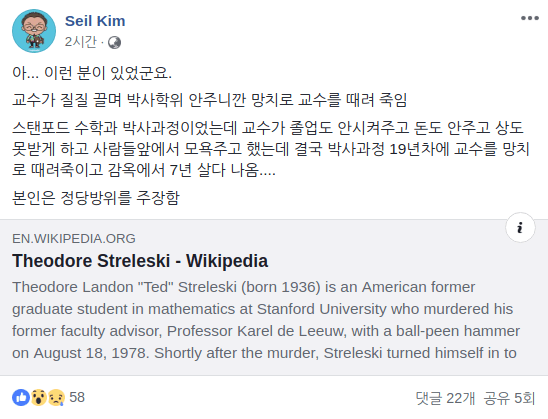The width and height of the screenshot is (548, 419).
Task: Click the Wow reaction emoji icon
Action: [38, 397]
